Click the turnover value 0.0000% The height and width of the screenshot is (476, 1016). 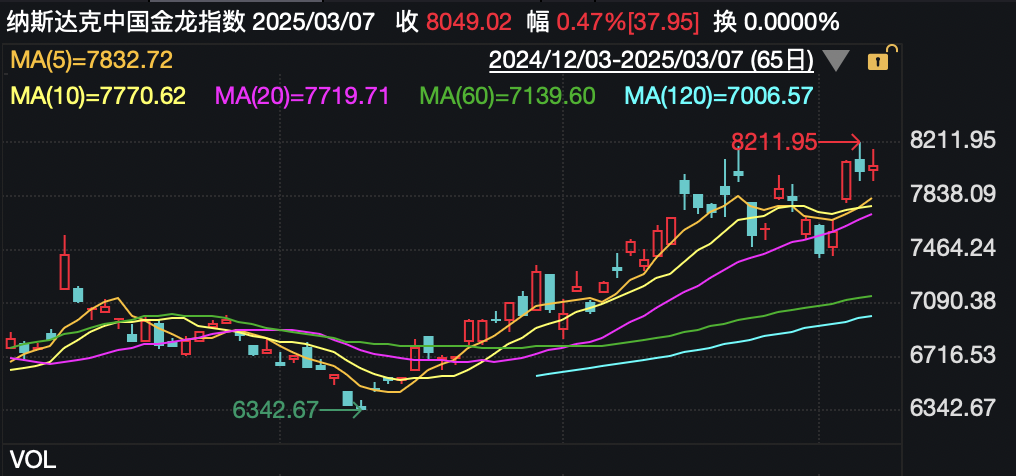(791, 23)
